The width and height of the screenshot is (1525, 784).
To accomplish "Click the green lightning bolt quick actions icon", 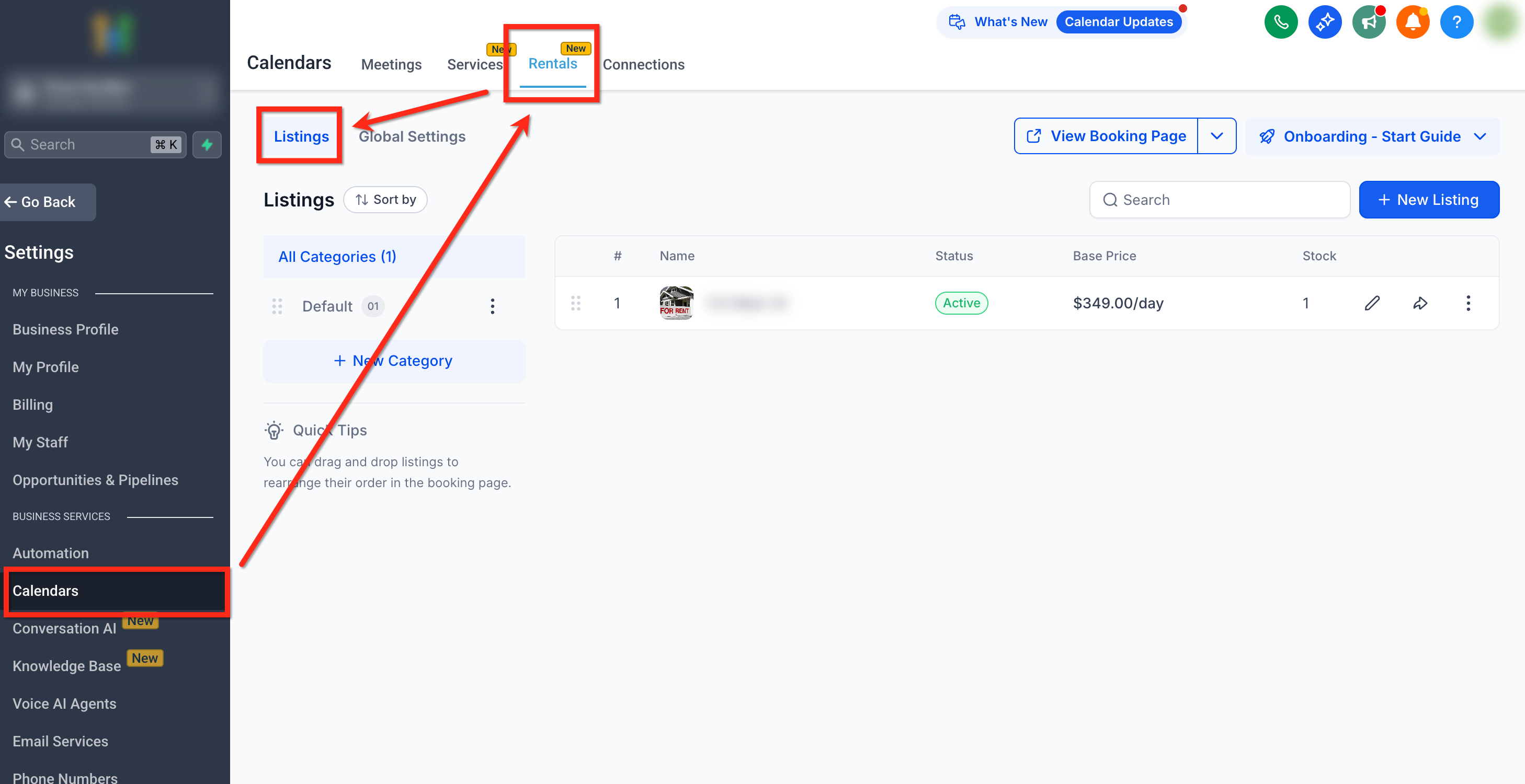I will pos(207,144).
